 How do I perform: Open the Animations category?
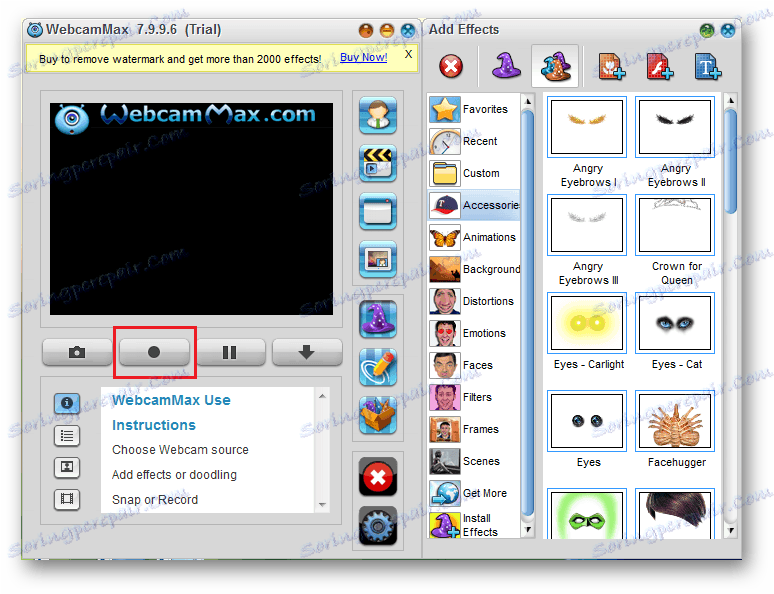point(474,238)
